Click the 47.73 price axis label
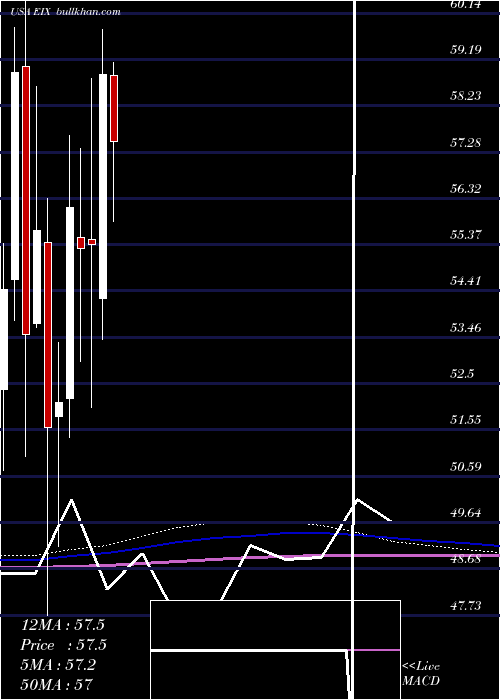The width and height of the screenshot is (500, 700). click(465, 605)
